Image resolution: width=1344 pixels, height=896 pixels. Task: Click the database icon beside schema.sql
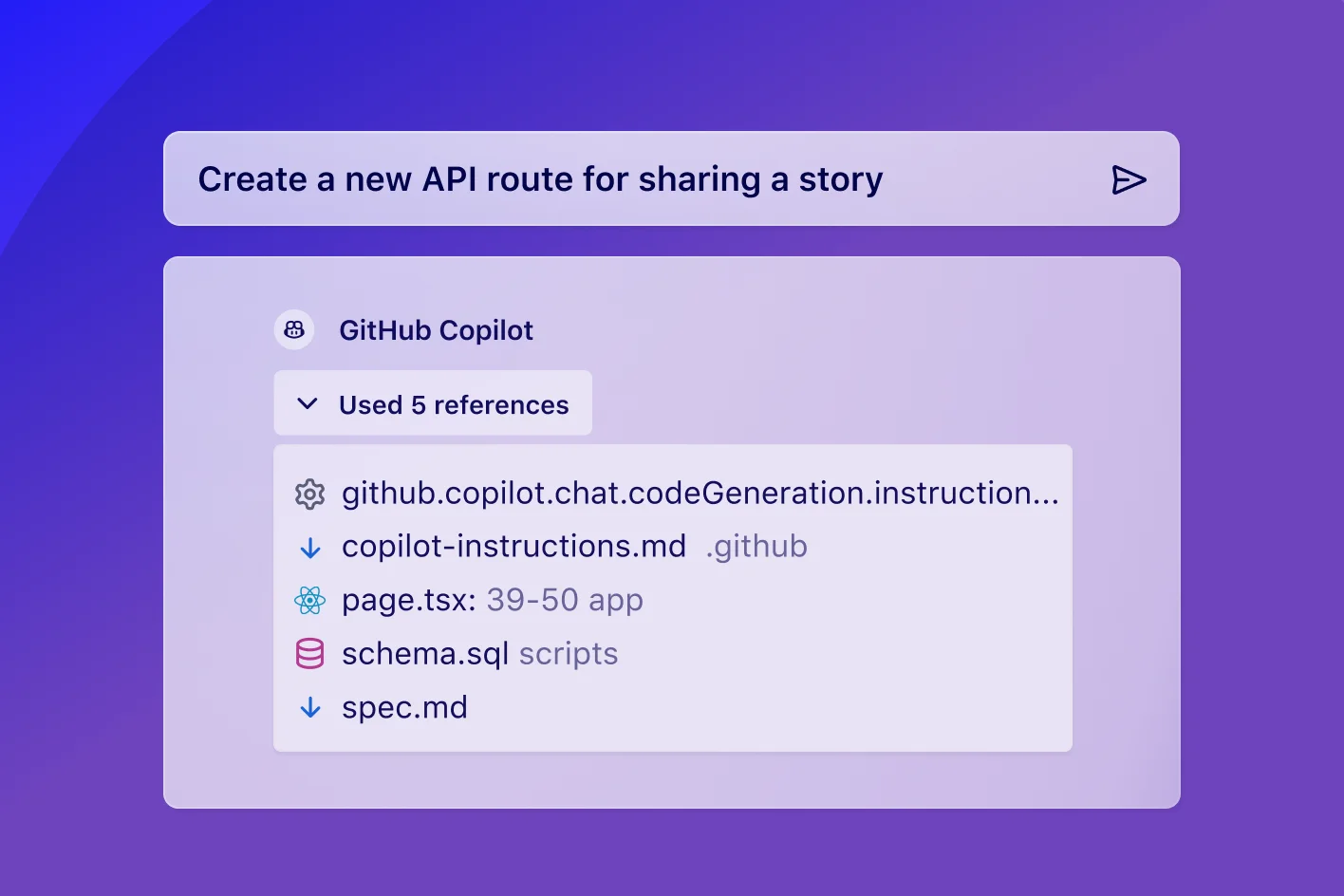pyautogui.click(x=309, y=654)
